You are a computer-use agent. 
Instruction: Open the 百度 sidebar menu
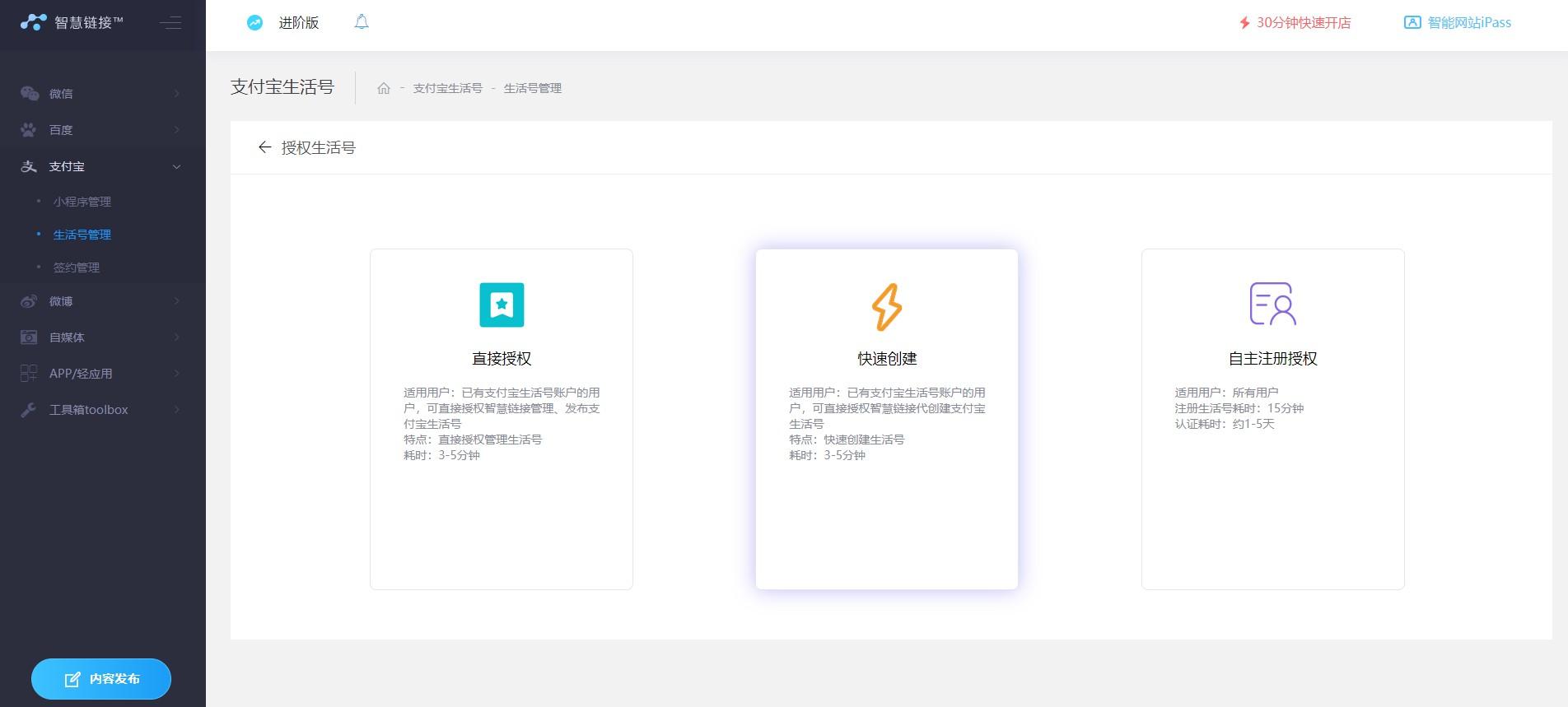[103, 130]
